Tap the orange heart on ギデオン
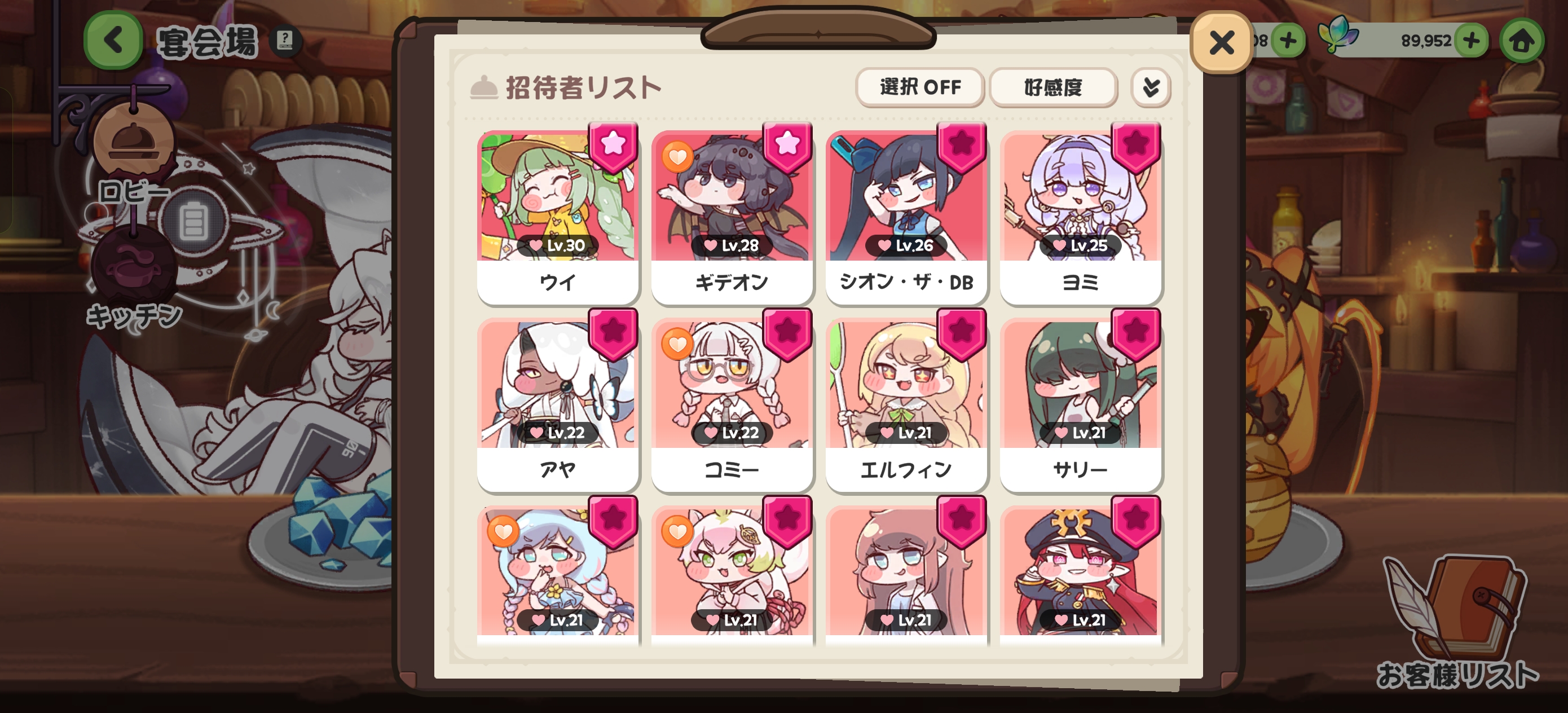The image size is (1568, 713). pos(677,157)
